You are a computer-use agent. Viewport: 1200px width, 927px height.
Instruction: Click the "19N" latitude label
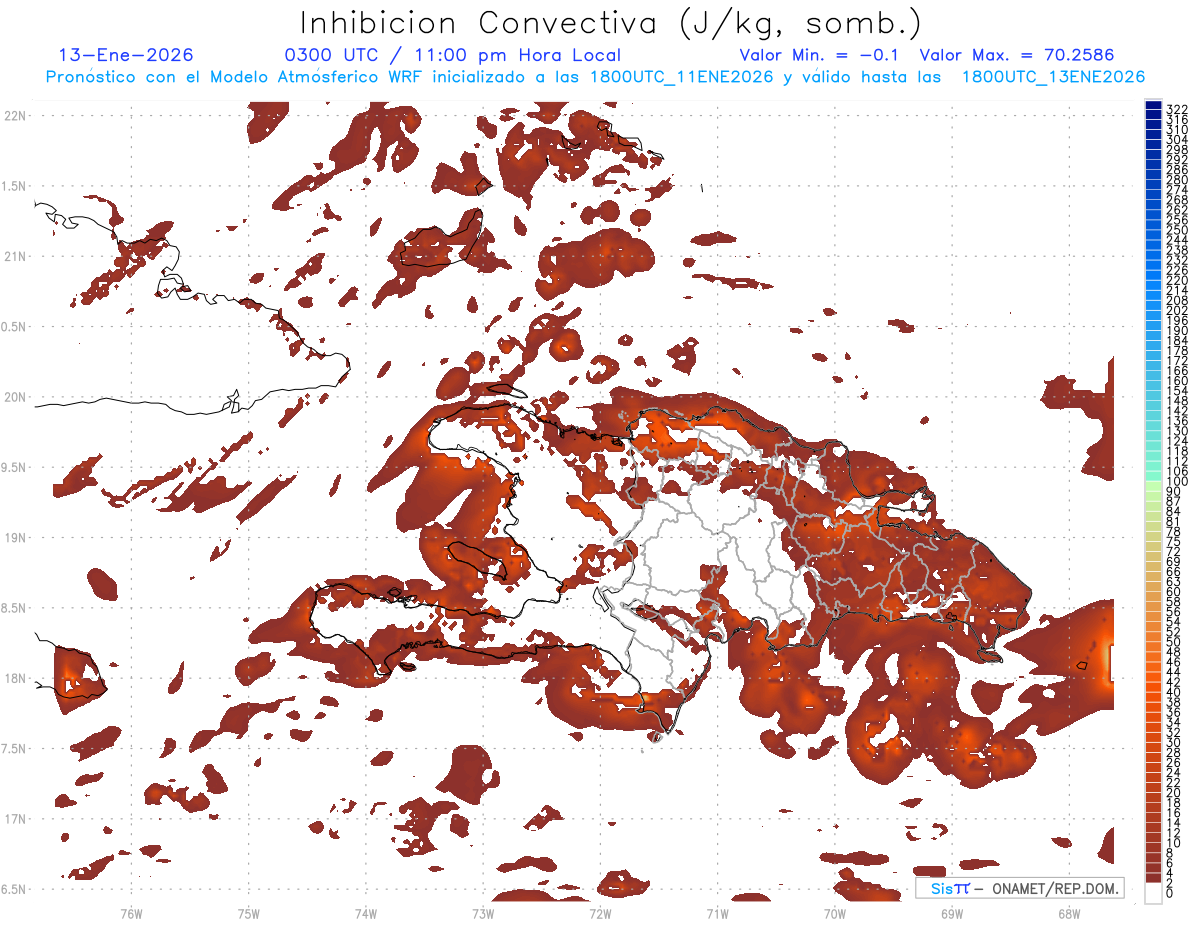coord(14,537)
